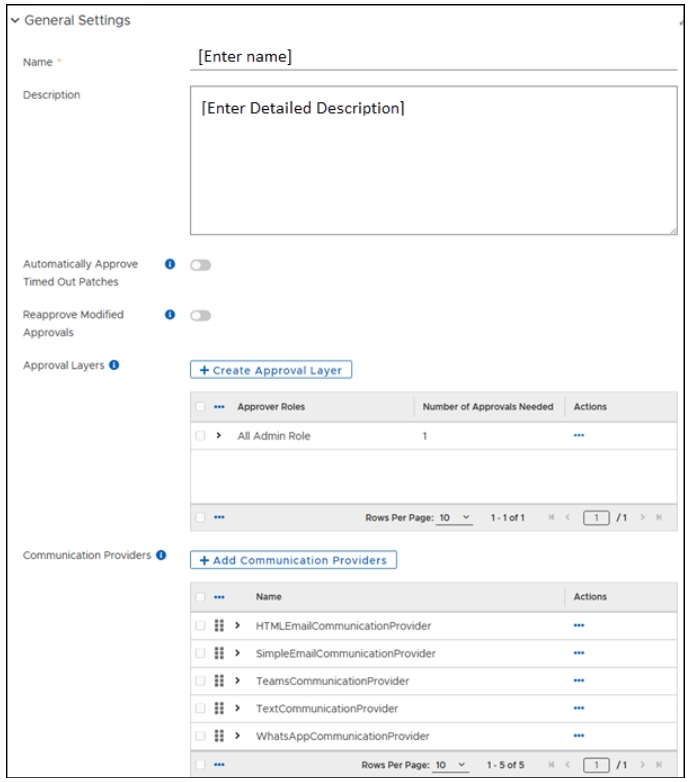692x782 pixels.
Task: Open Rows Per Page dropdown in Approval Layers table
Action: 455,518
